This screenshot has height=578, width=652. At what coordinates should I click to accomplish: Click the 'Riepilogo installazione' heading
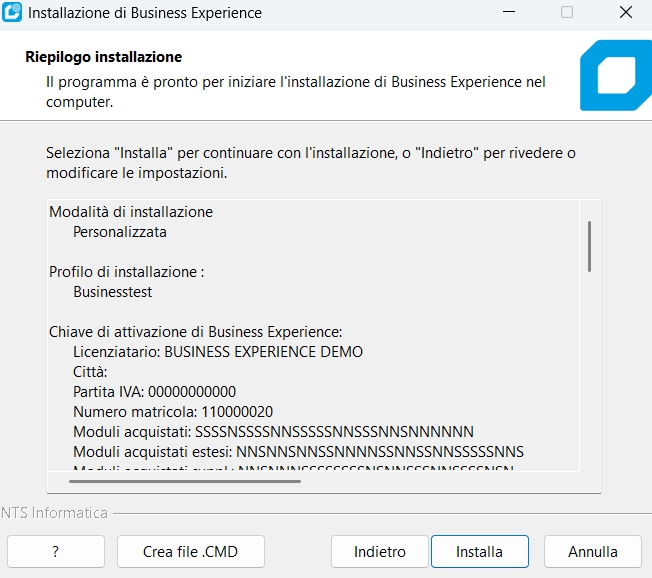click(103, 57)
